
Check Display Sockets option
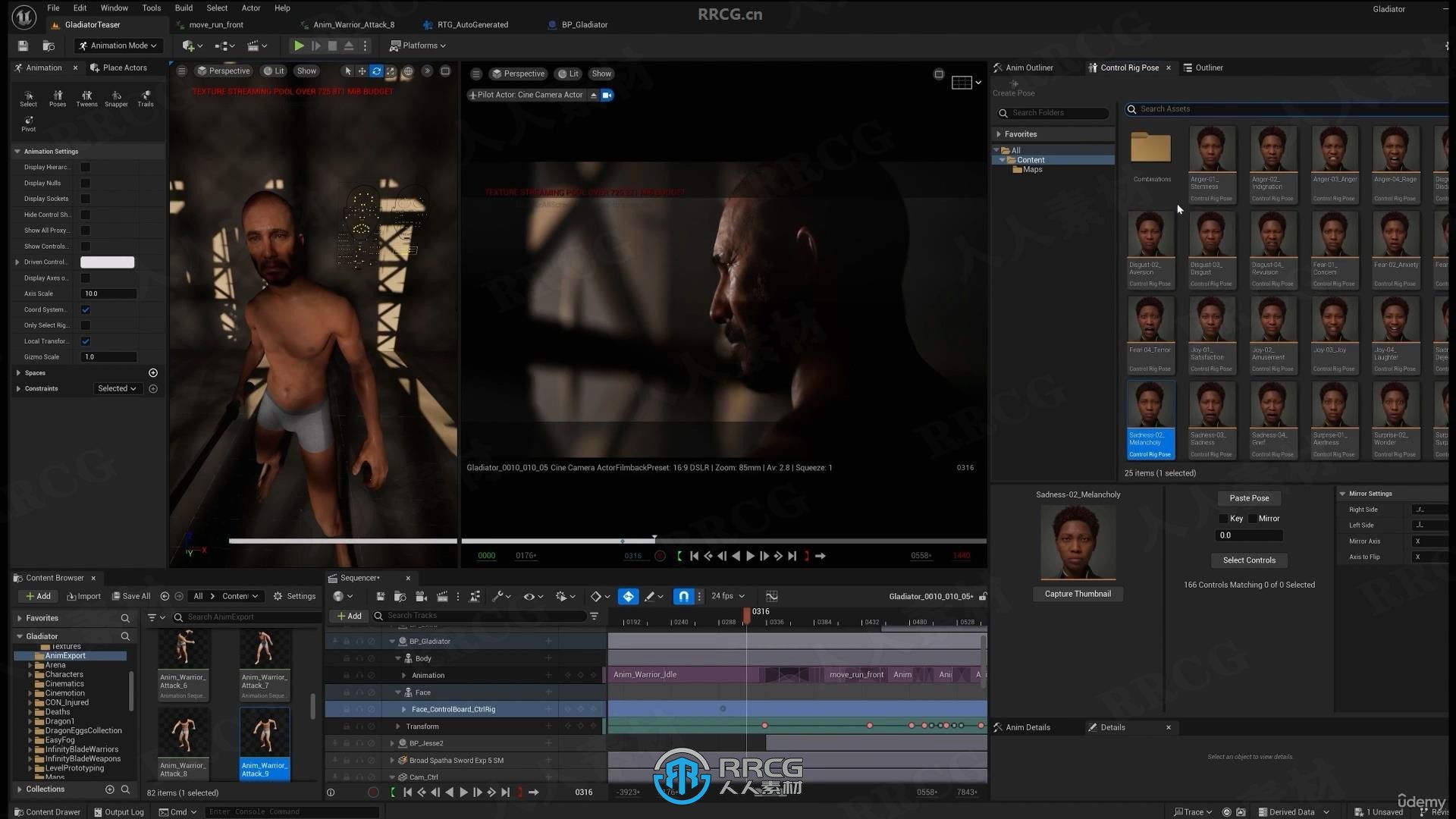coord(86,199)
